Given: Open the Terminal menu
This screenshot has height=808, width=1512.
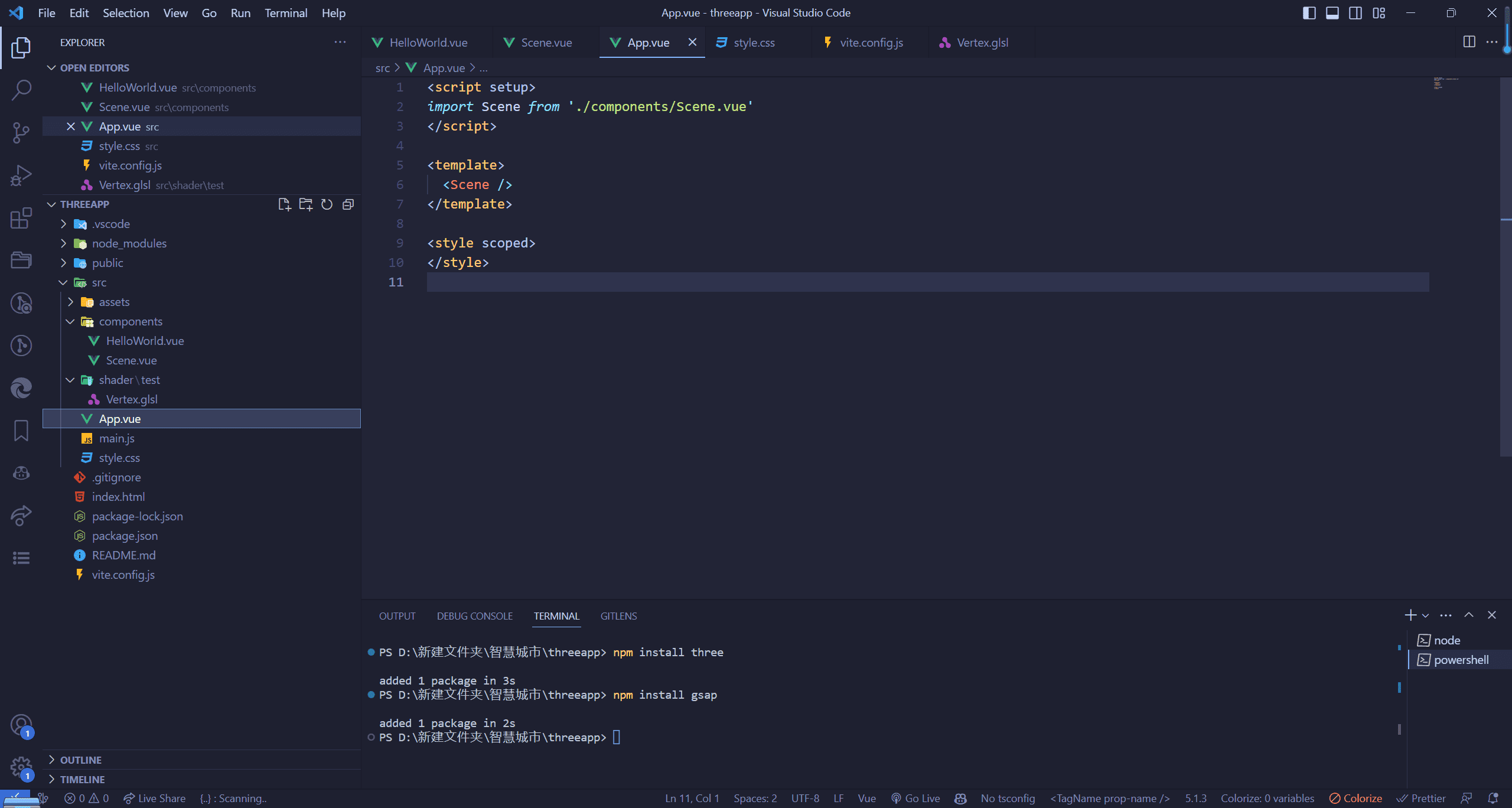Looking at the screenshot, I should tap(286, 13).
